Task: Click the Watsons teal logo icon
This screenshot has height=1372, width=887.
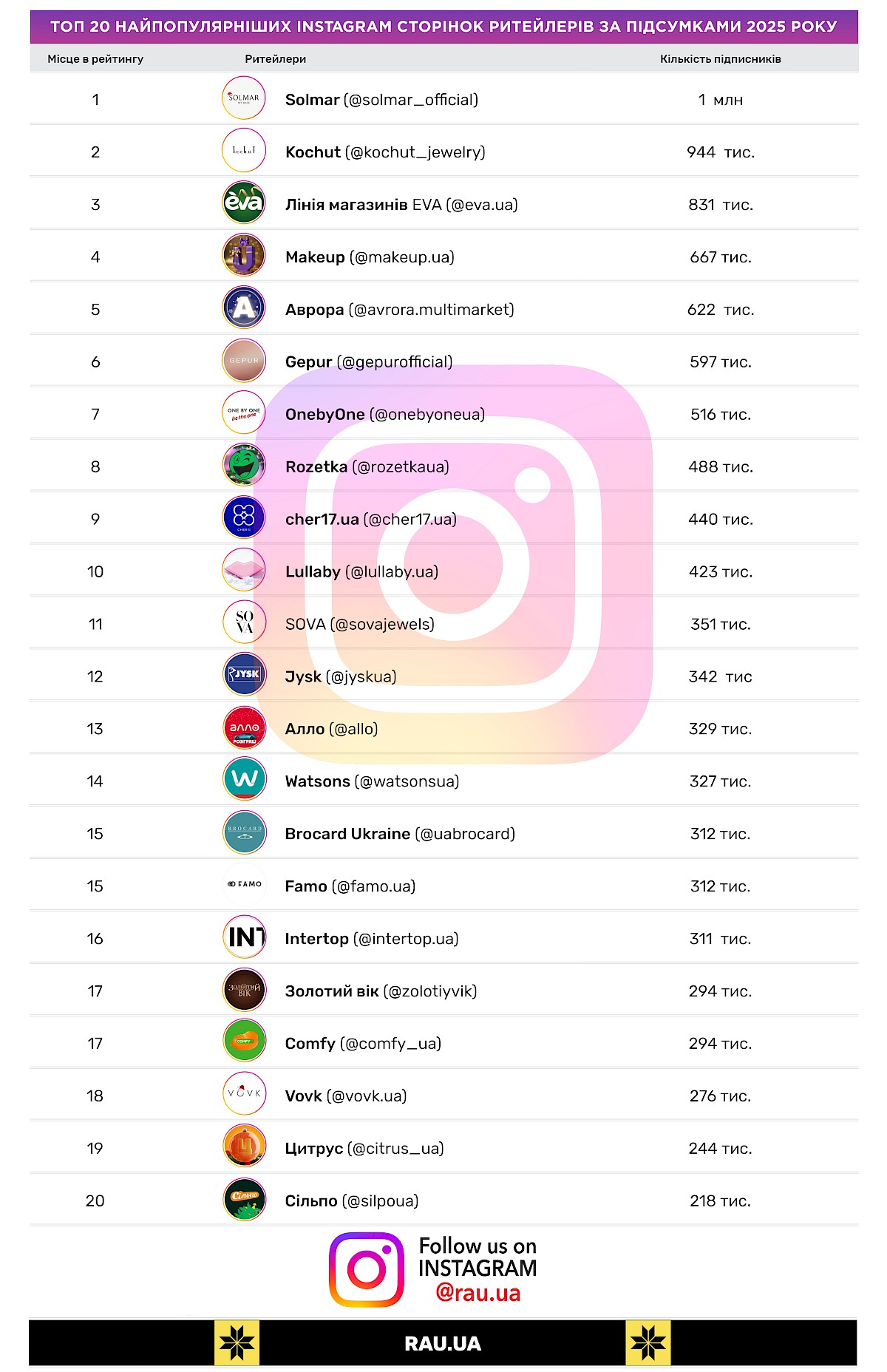Action: tap(244, 780)
